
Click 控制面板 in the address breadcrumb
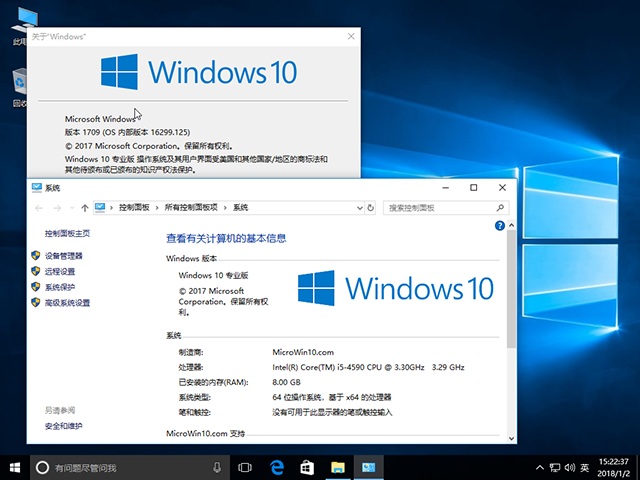click(x=134, y=208)
